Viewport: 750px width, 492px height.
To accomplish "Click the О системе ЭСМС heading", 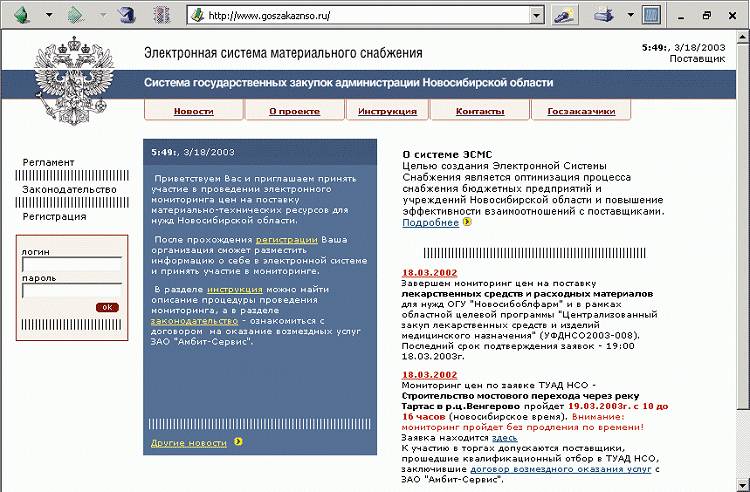I will pyautogui.click(x=447, y=154).
